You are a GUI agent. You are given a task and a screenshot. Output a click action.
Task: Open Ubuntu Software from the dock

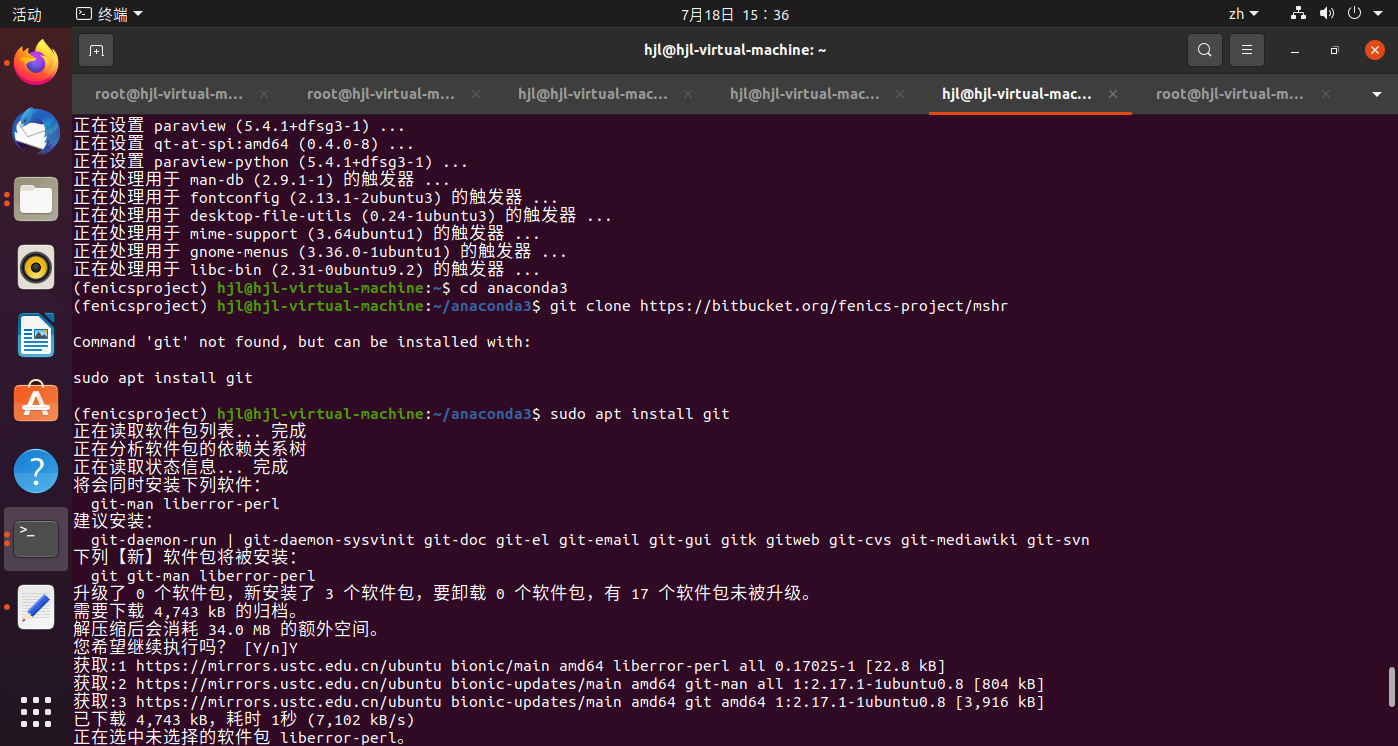point(36,401)
